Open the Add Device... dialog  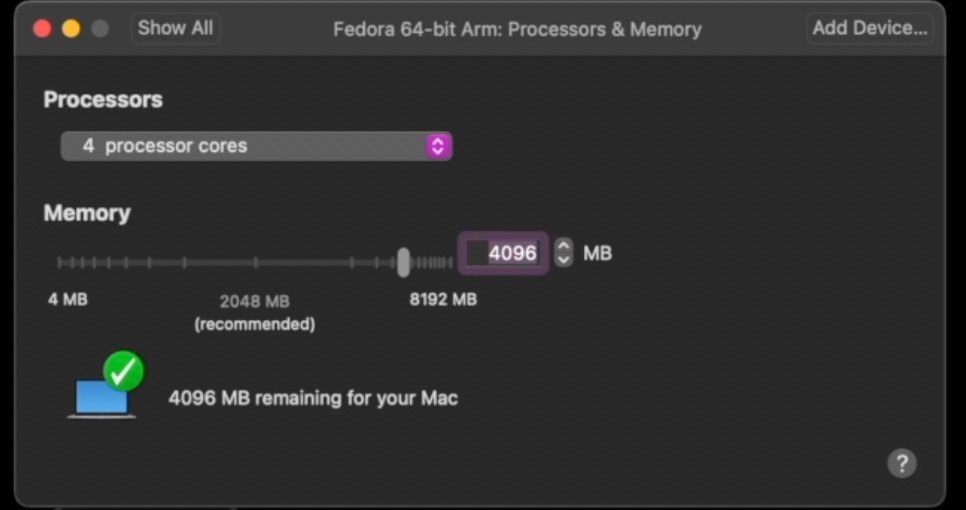(870, 28)
